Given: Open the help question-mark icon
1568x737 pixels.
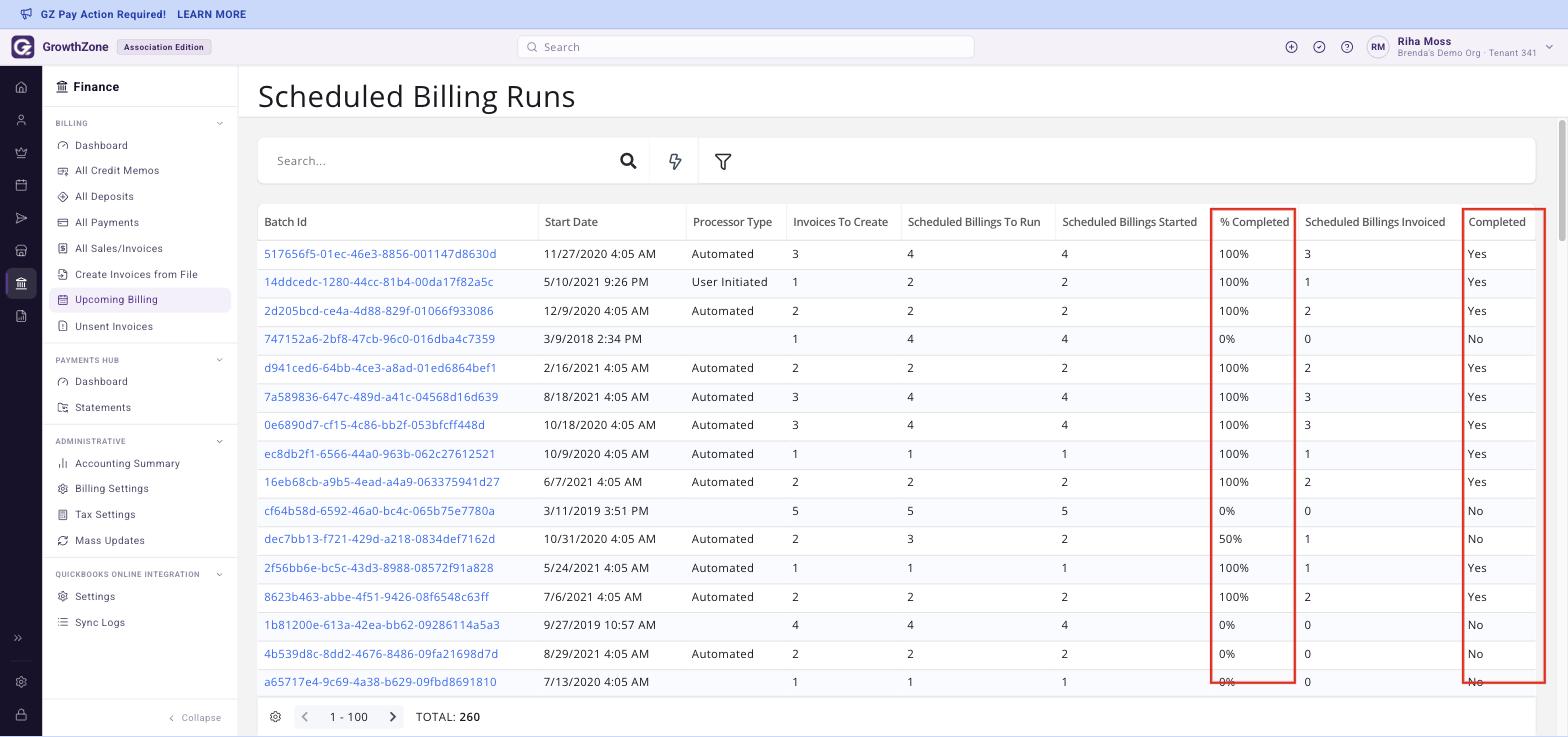Looking at the screenshot, I should click(x=1347, y=47).
